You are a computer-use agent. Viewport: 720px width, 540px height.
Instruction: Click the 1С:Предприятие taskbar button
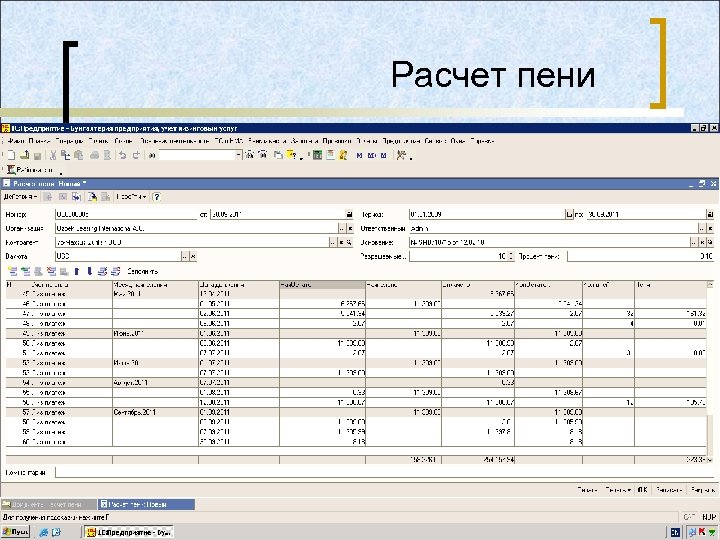point(130,532)
